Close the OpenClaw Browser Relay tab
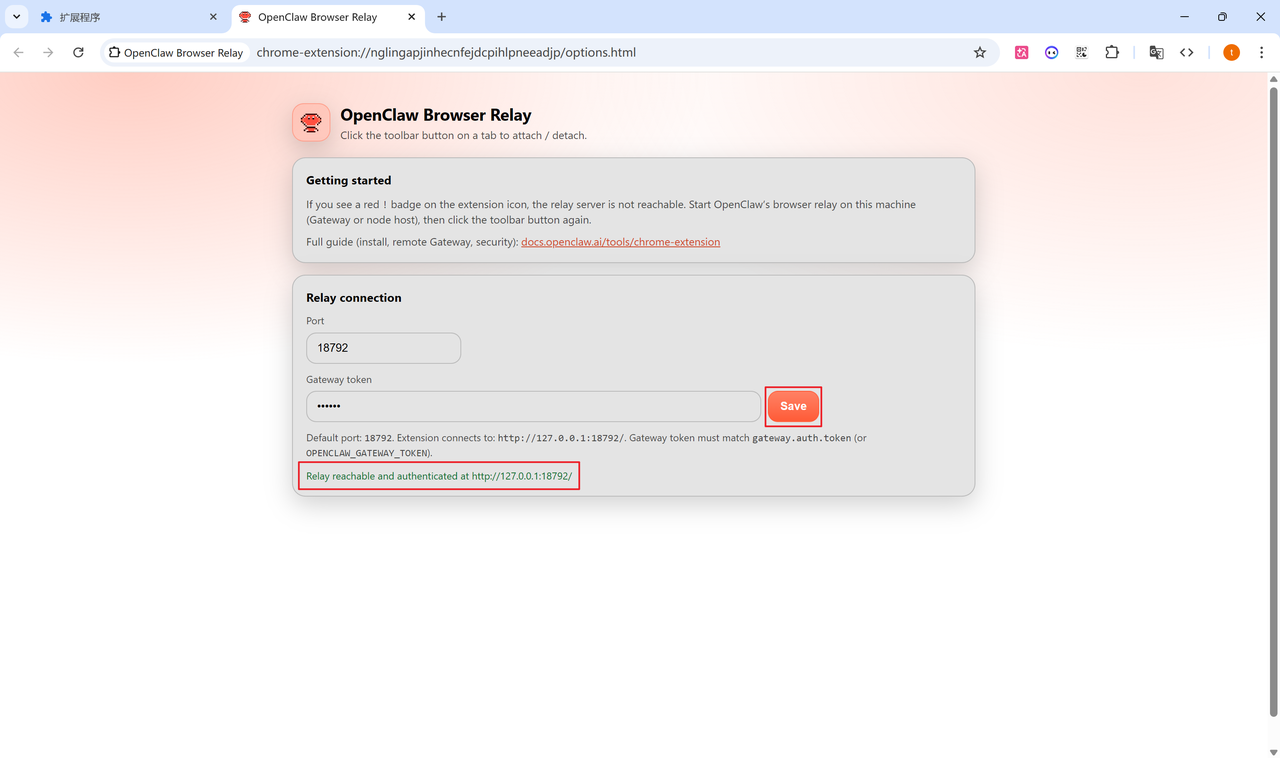 [412, 17]
